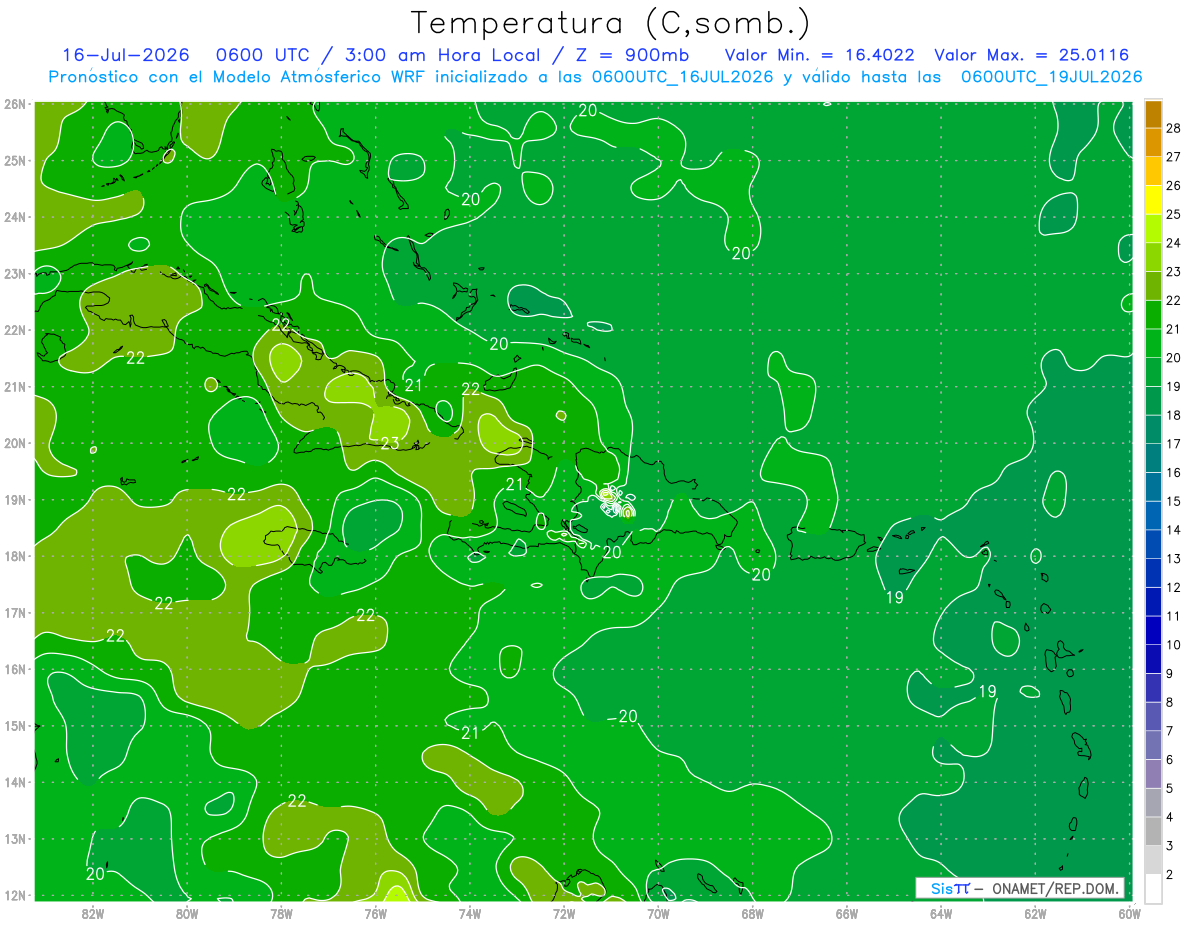Click color bar label '7'

(x=1170, y=731)
